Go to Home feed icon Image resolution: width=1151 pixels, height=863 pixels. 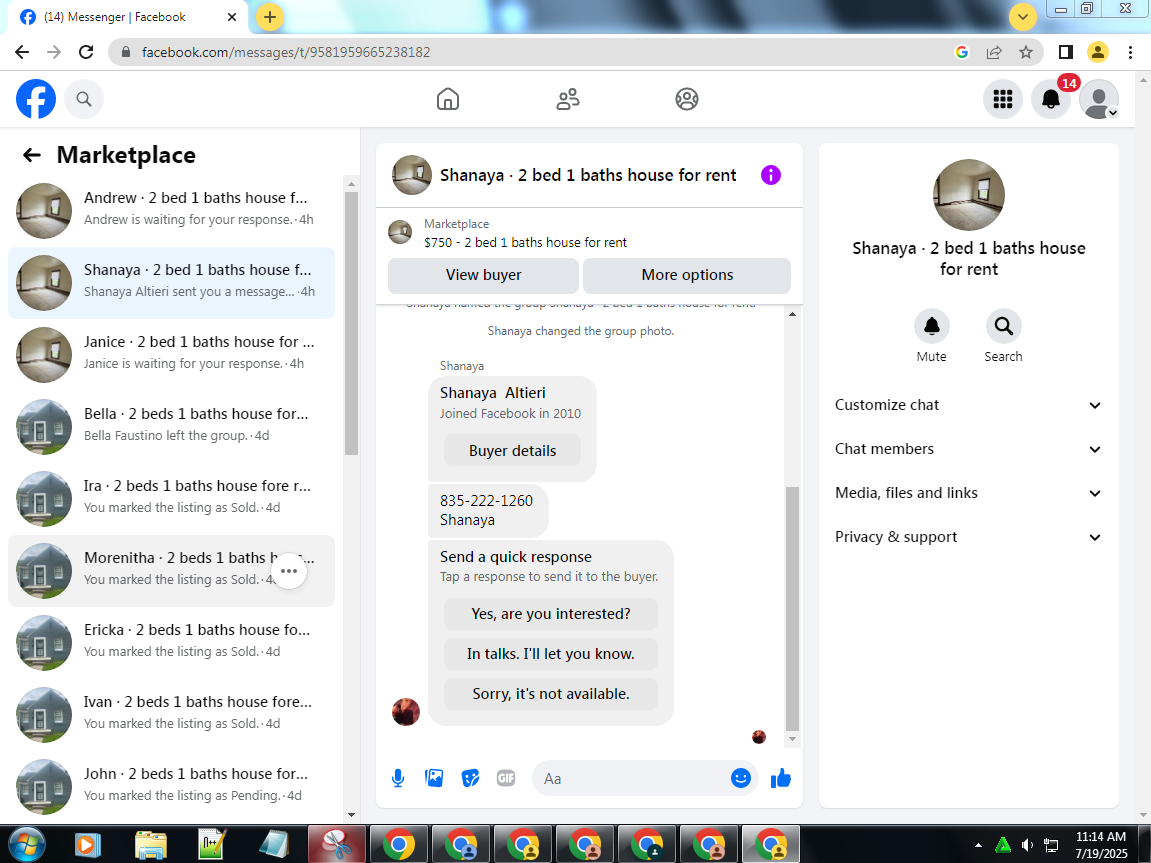448,99
